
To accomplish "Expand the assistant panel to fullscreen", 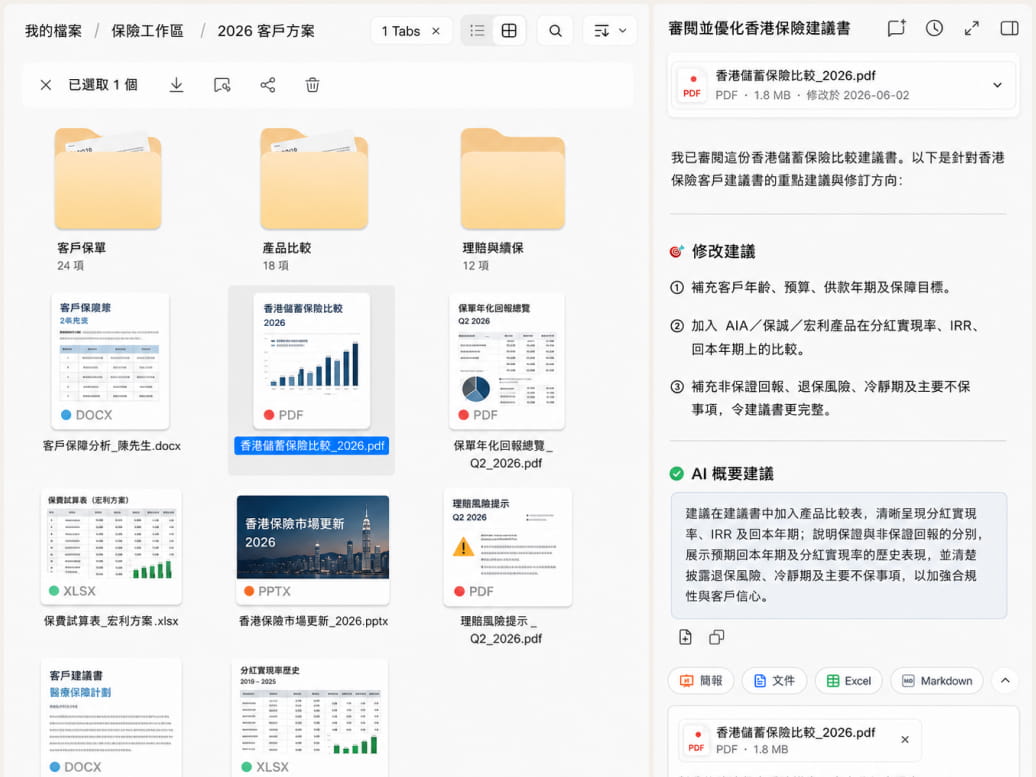I will coord(972,28).
